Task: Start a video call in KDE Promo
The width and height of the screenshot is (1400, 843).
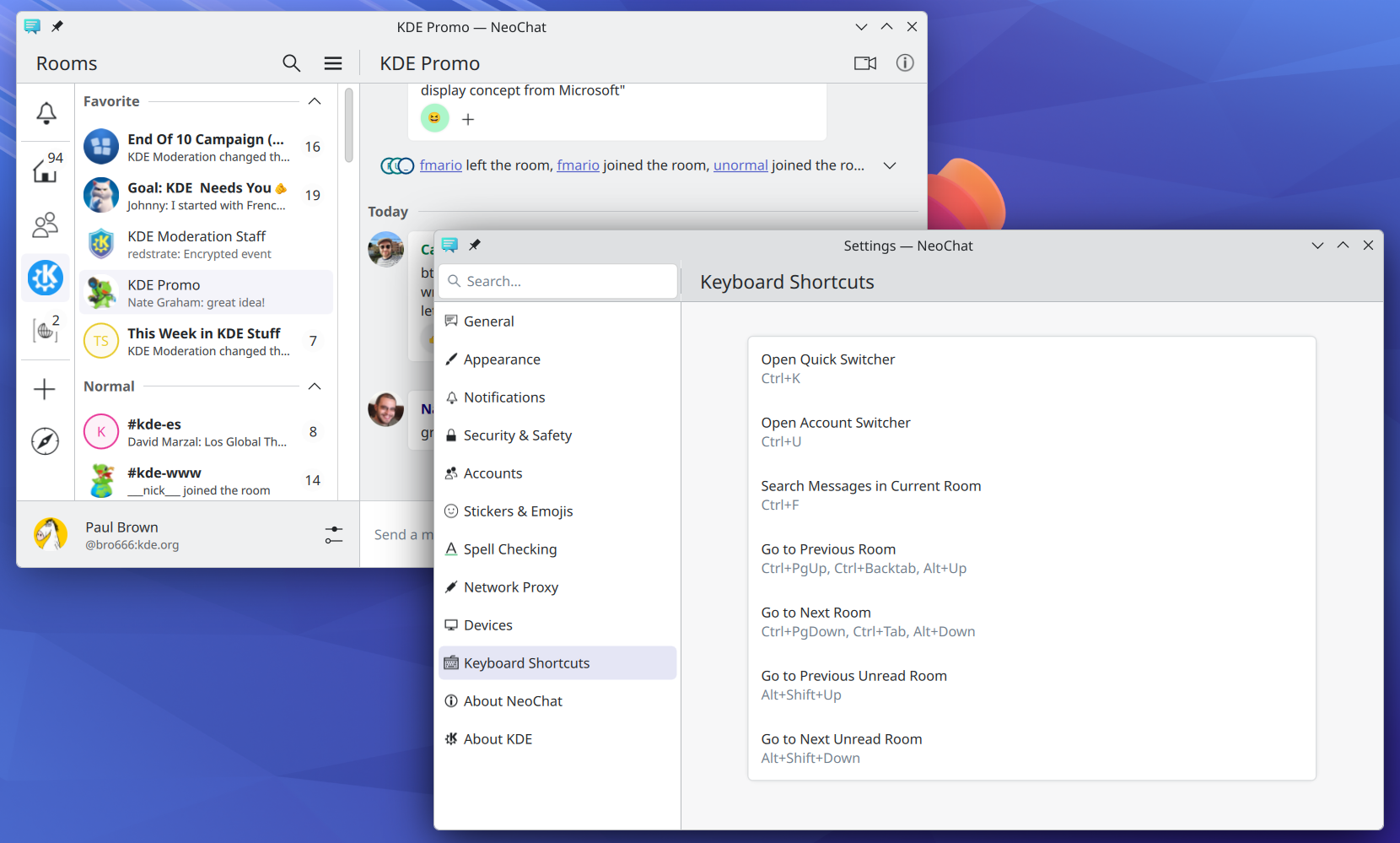Action: point(864,63)
